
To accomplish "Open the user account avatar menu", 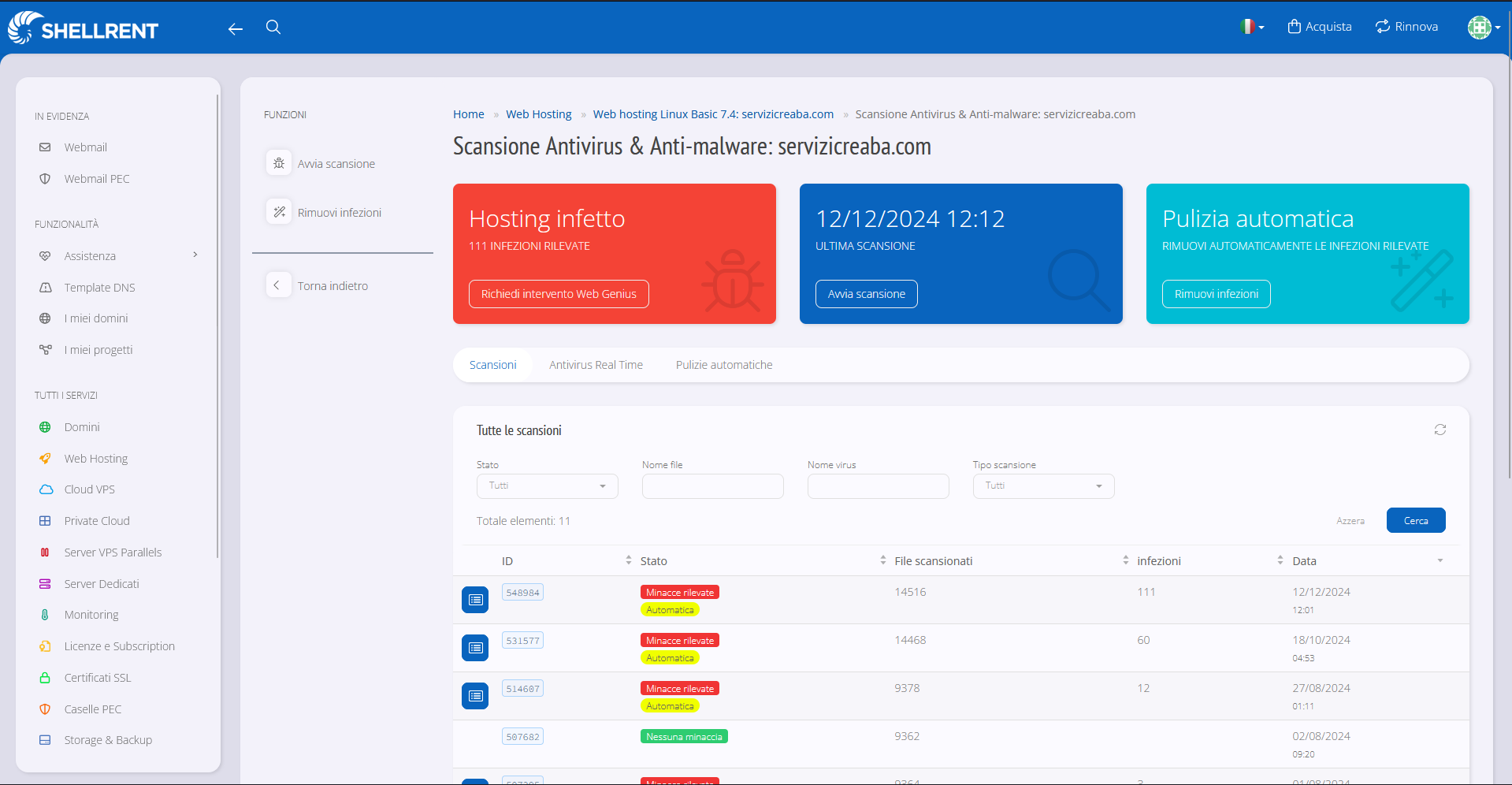I will [x=1484, y=27].
